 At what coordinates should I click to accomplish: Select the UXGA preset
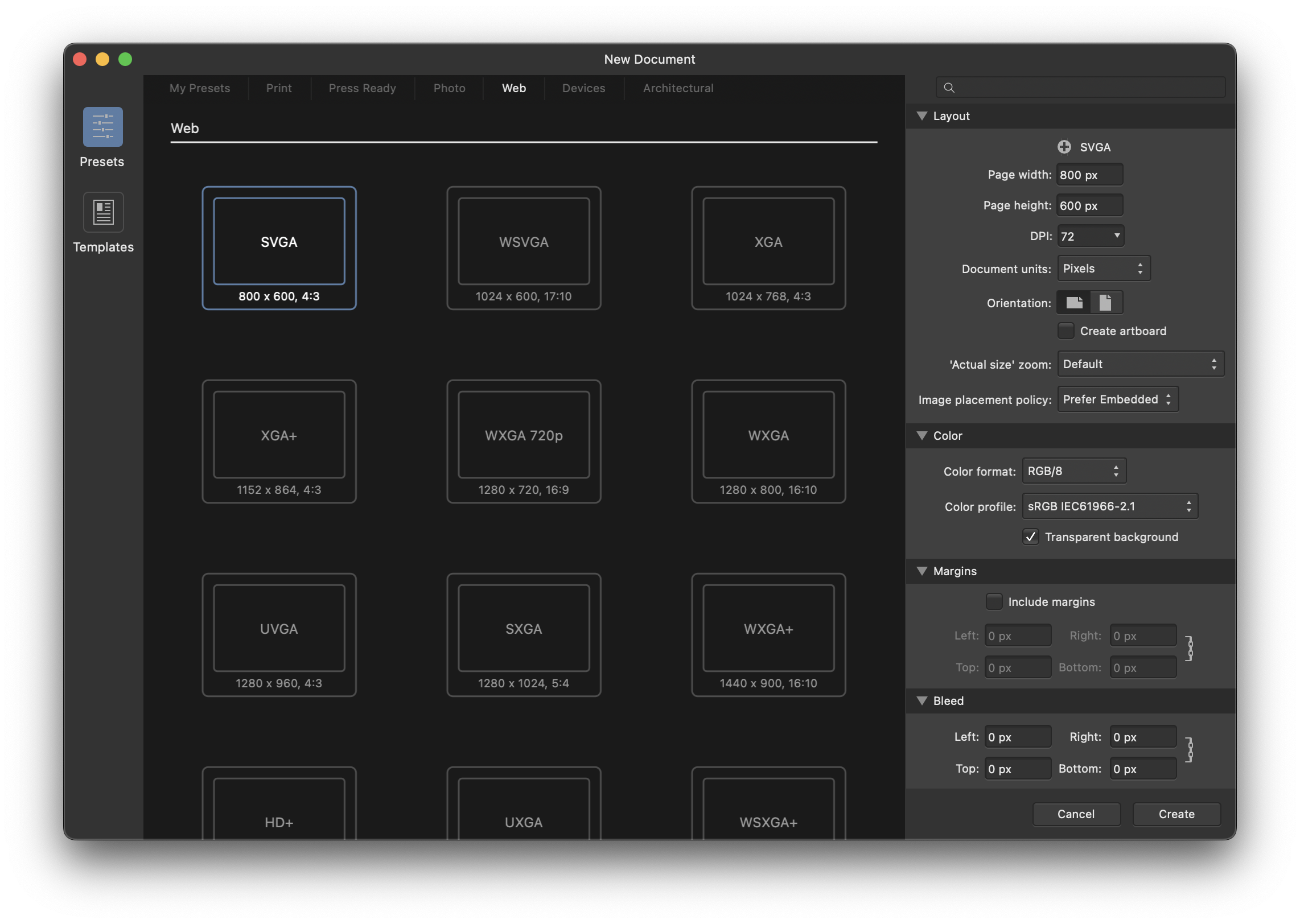point(524,803)
